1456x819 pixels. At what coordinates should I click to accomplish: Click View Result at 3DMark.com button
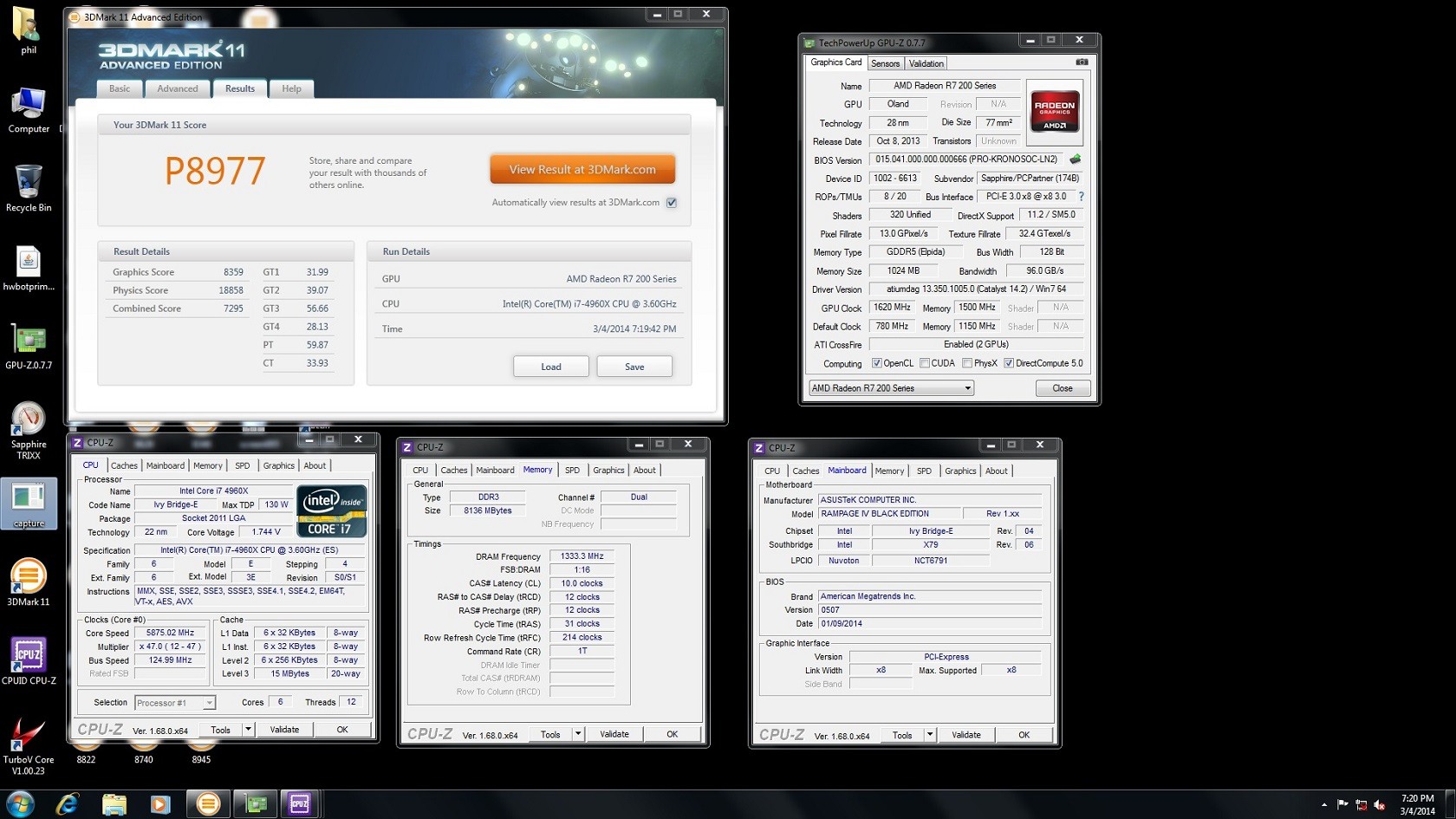(x=582, y=169)
